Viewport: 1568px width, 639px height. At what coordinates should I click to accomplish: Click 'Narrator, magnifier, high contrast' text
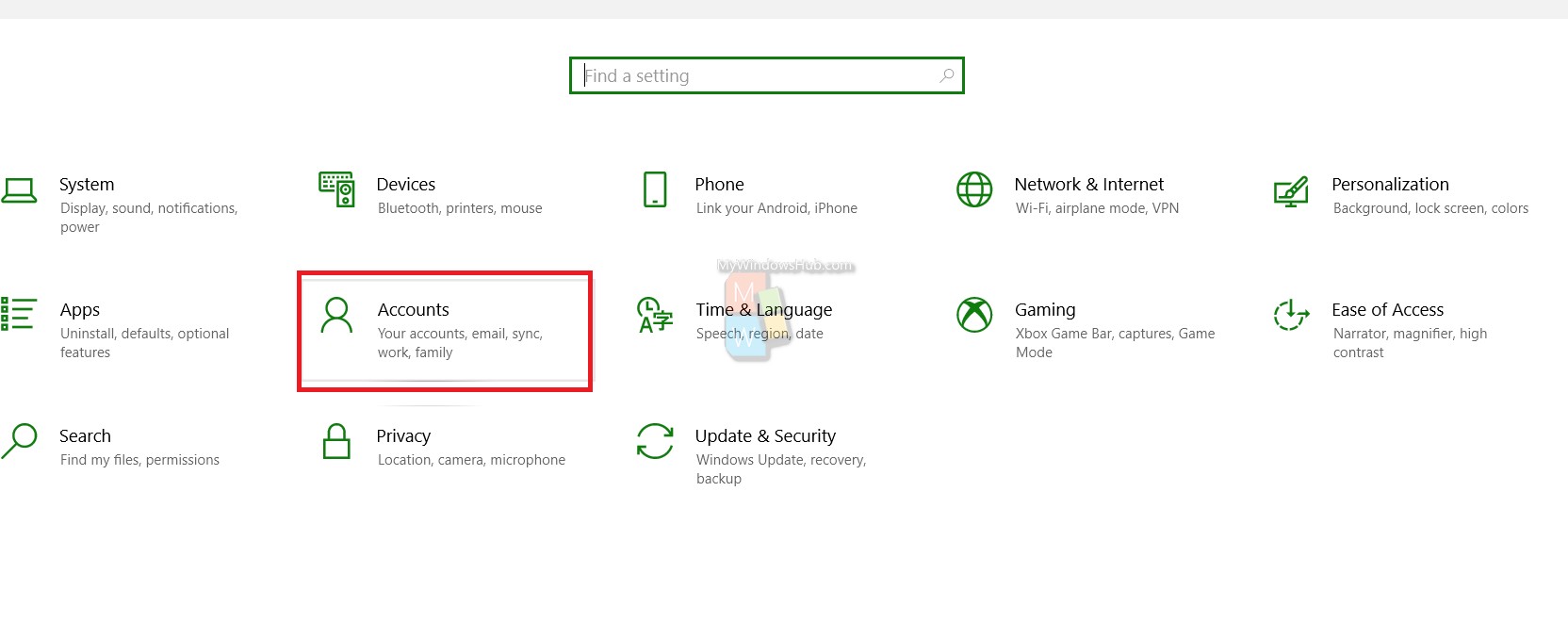(1411, 343)
